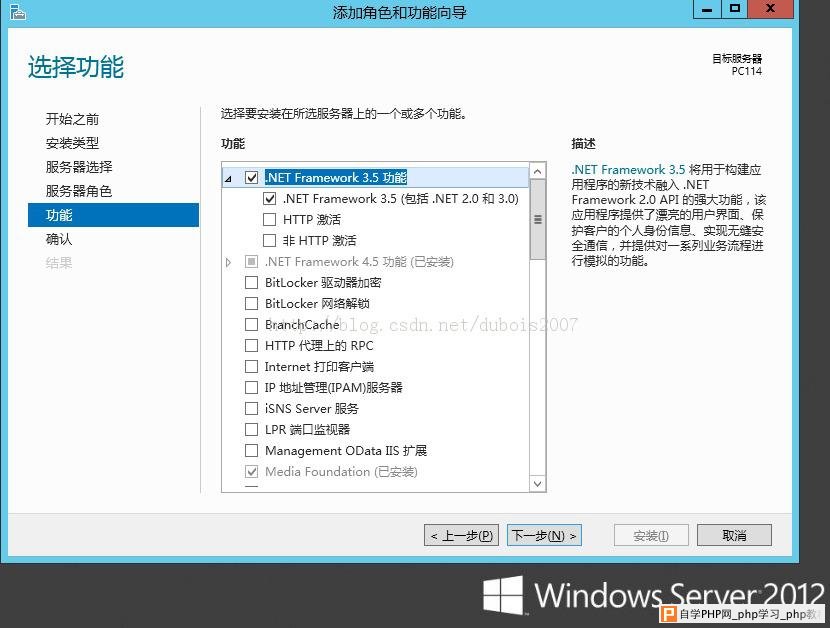The image size is (830, 628).
Task: Click the feature list scroll up arrow
Action: [x=537, y=171]
